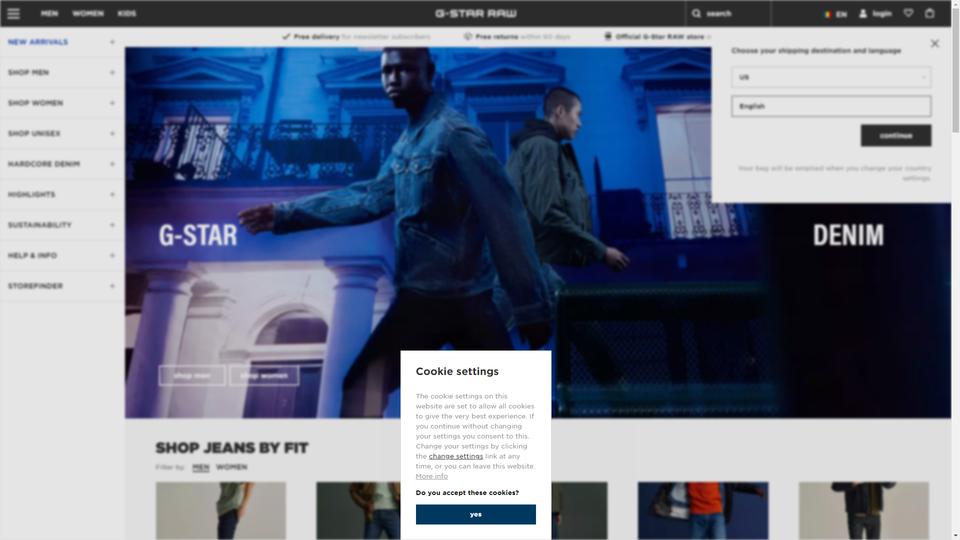Open the wishlist heart icon
The image size is (960, 540).
tap(909, 13)
